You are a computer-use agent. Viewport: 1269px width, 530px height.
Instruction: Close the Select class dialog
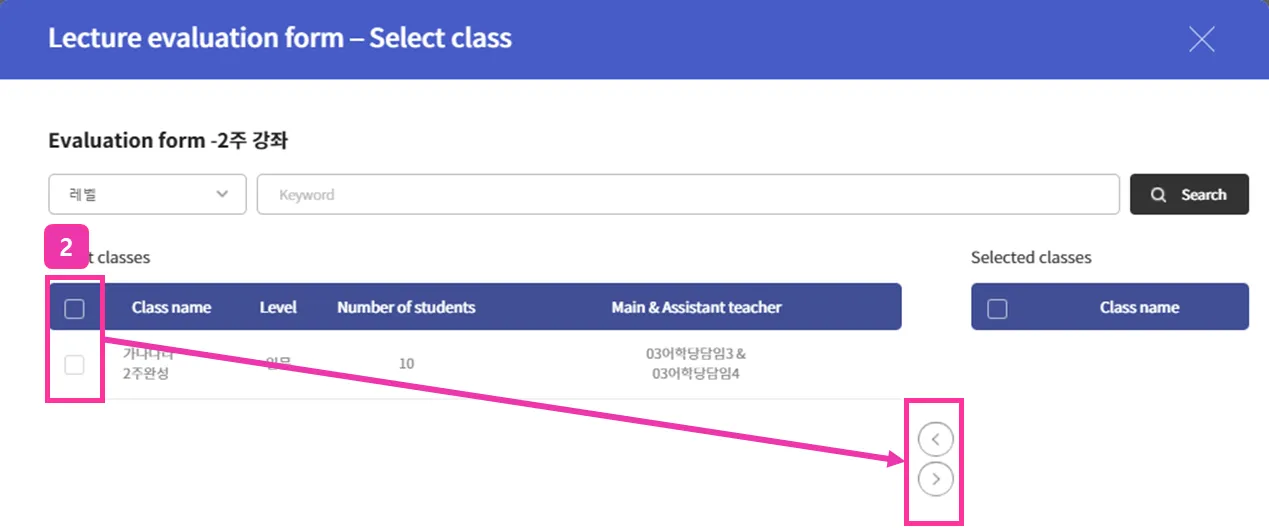point(1201,39)
